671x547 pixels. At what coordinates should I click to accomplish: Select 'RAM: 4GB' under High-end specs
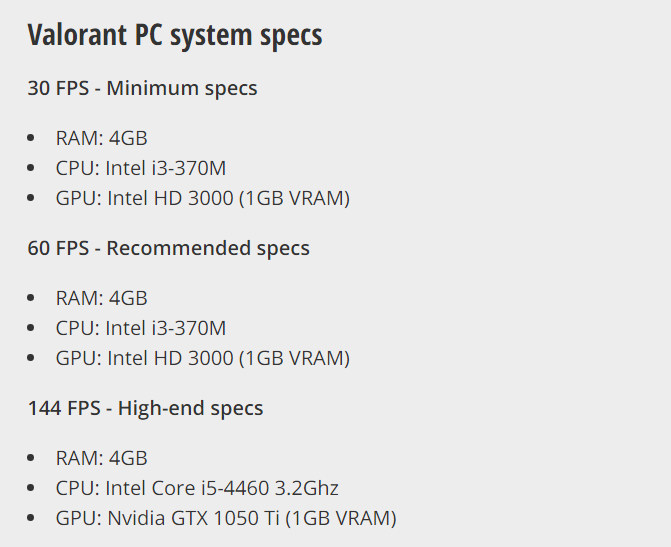(101, 458)
